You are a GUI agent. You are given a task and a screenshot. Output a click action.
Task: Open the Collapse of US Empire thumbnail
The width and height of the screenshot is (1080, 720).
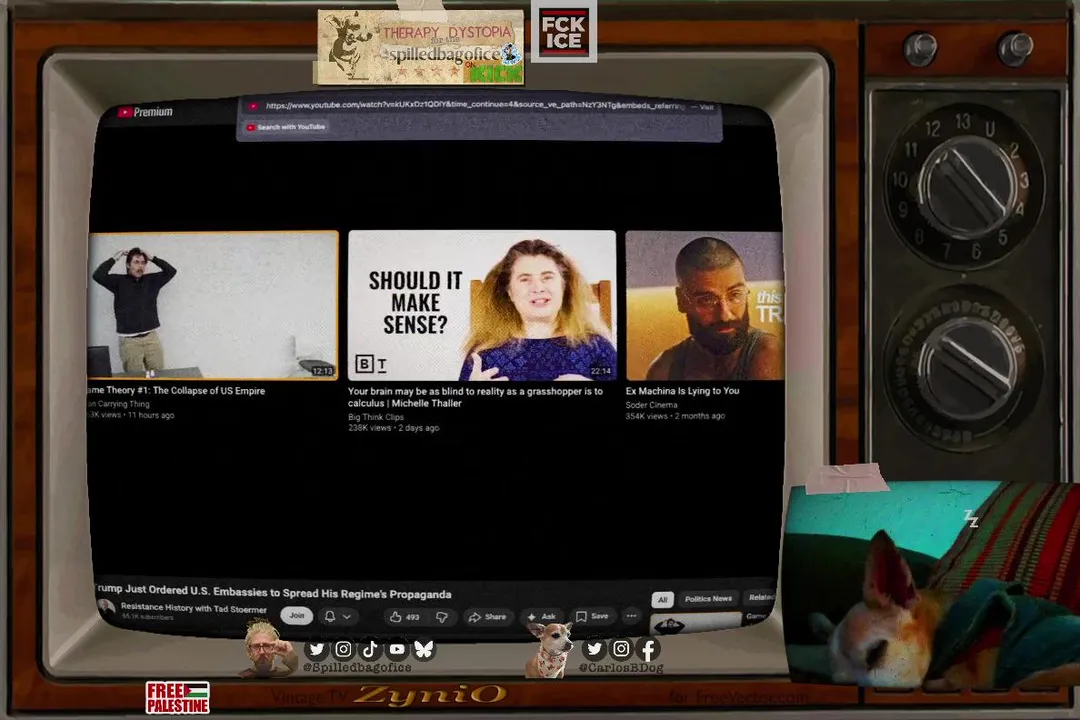point(213,305)
